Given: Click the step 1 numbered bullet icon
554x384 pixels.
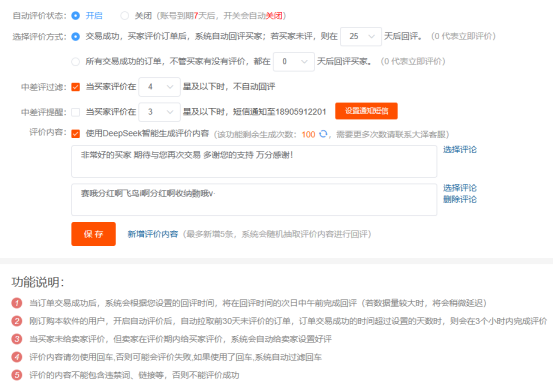Looking at the screenshot, I should [17, 303].
